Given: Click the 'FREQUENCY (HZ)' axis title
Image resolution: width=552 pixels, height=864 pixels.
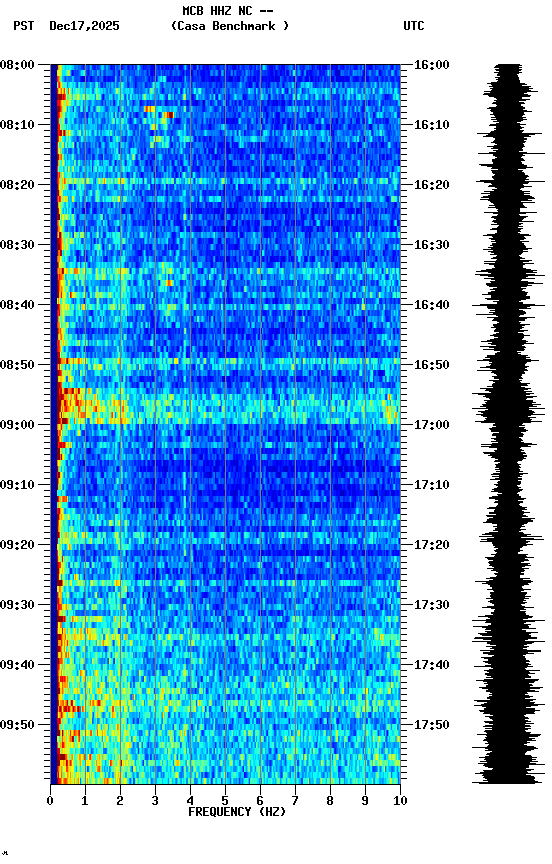Looking at the screenshot, I should tap(237, 812).
